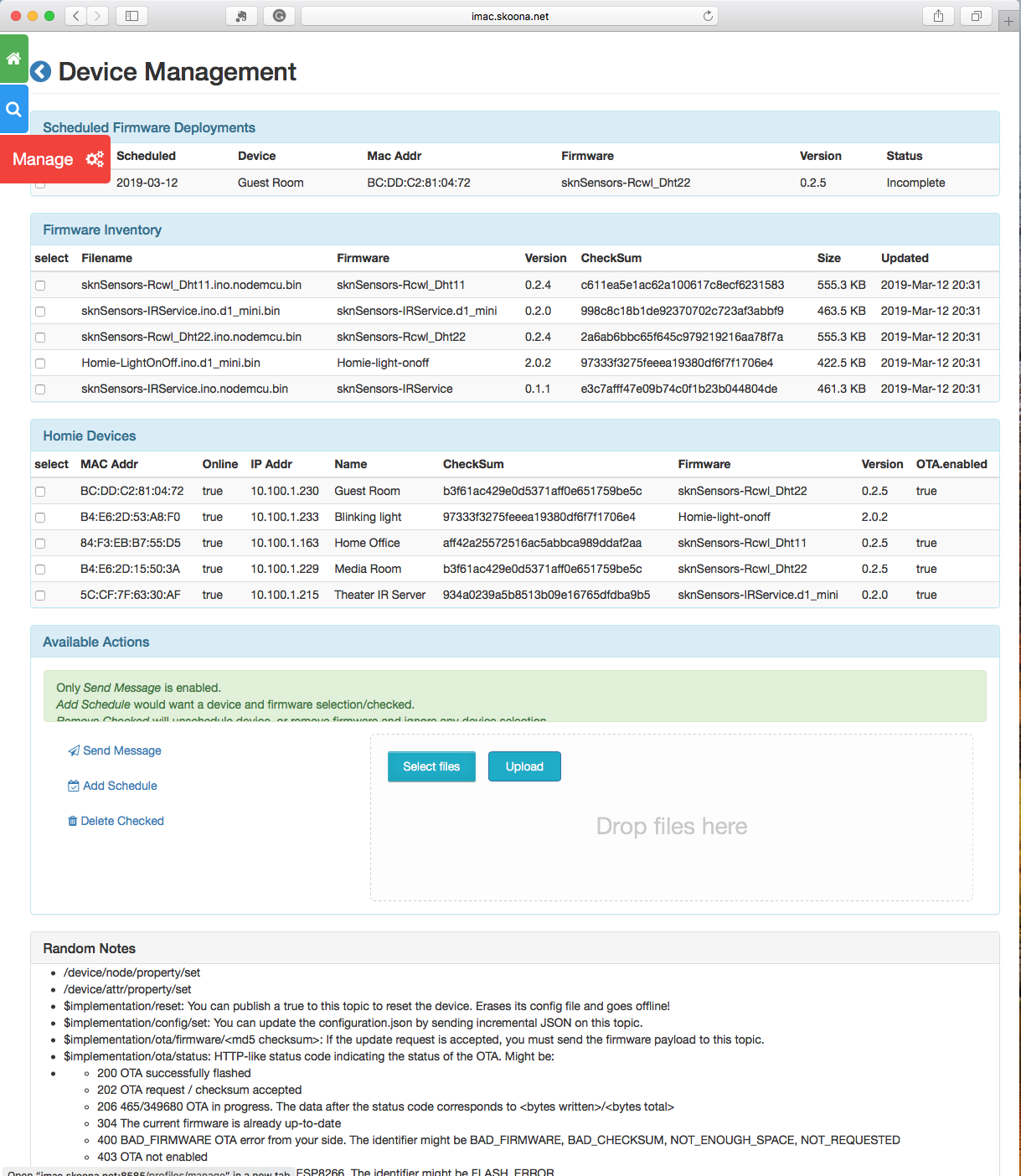
Task: Select the Media Room device checkbox
Action: pyautogui.click(x=40, y=570)
